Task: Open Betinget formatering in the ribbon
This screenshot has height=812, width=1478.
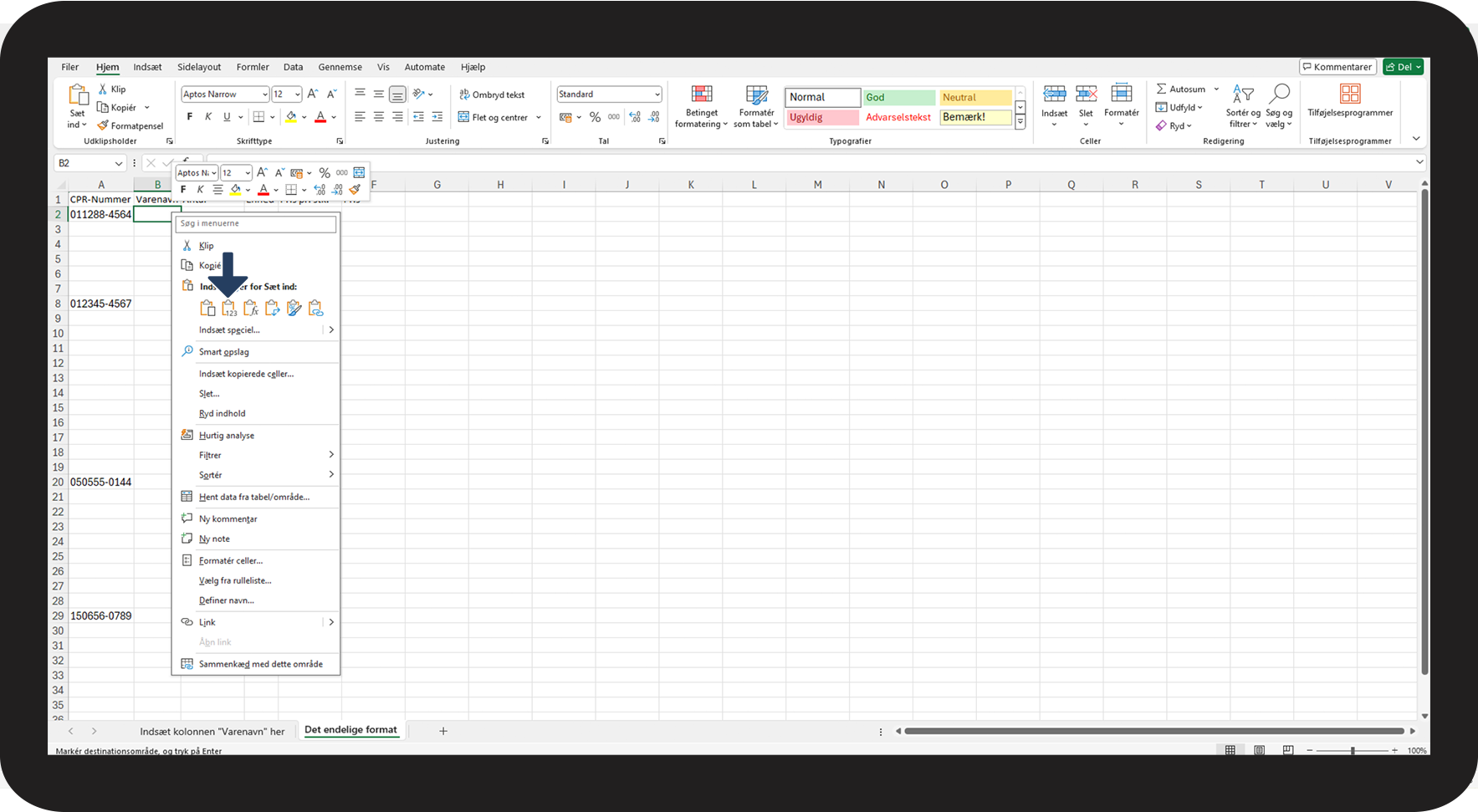Action: [x=701, y=106]
